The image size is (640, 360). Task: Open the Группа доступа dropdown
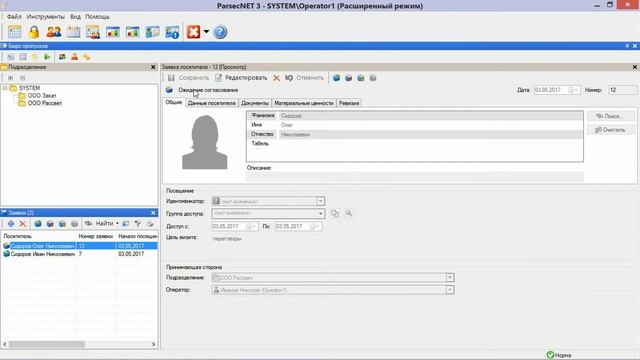(320, 213)
